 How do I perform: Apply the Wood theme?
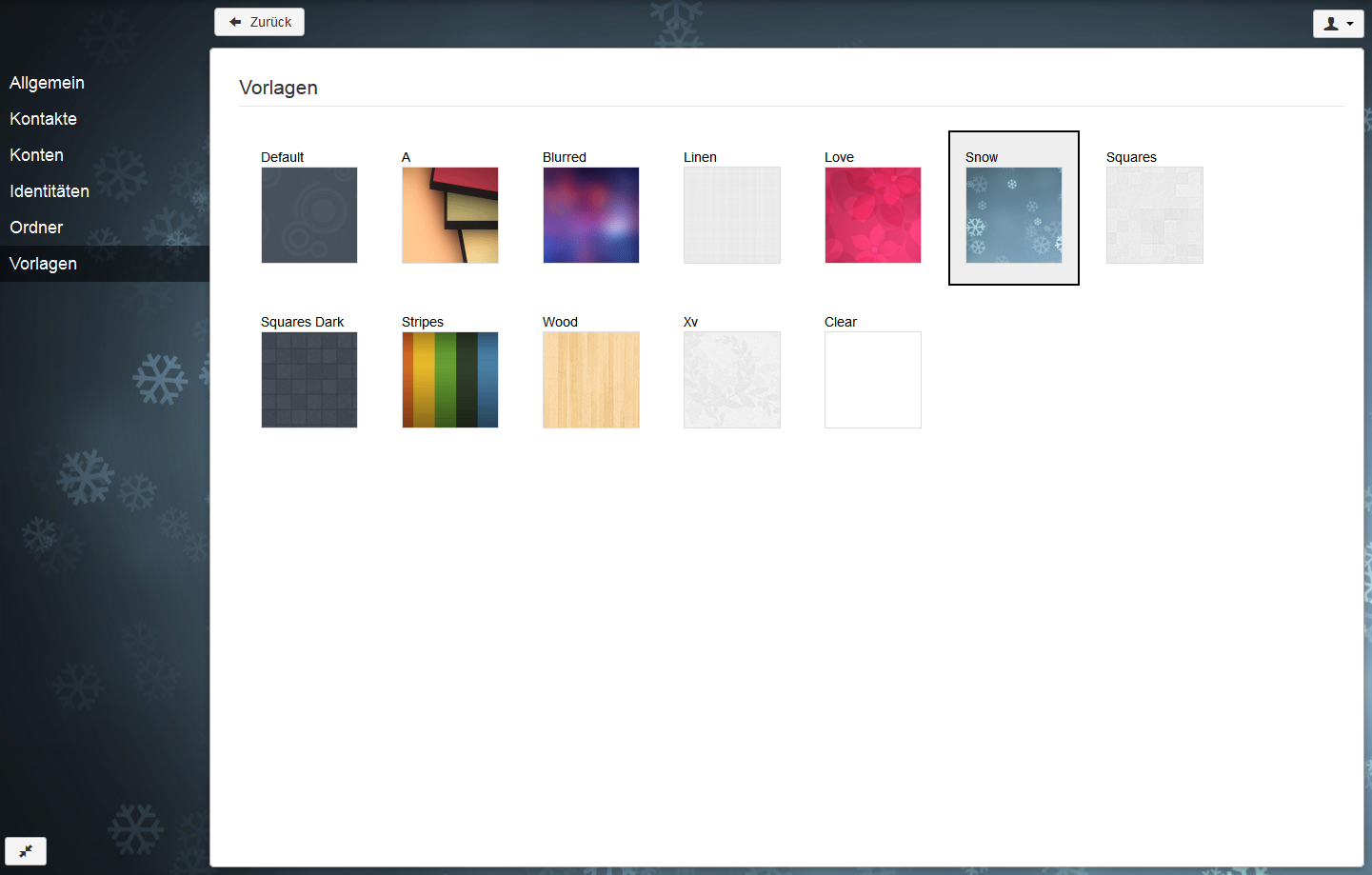(x=591, y=380)
